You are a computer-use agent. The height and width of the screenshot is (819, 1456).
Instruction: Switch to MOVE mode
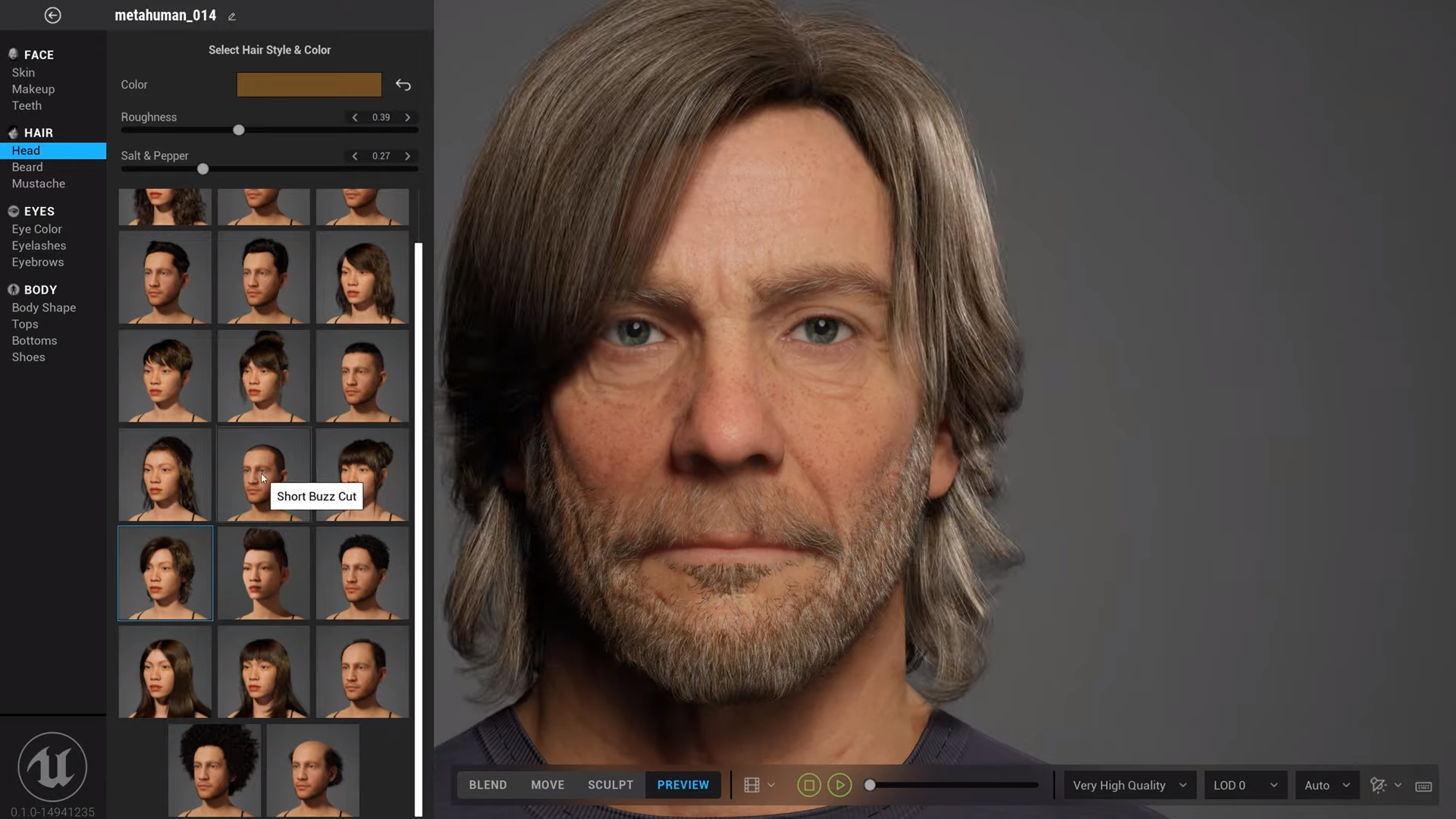click(x=548, y=785)
